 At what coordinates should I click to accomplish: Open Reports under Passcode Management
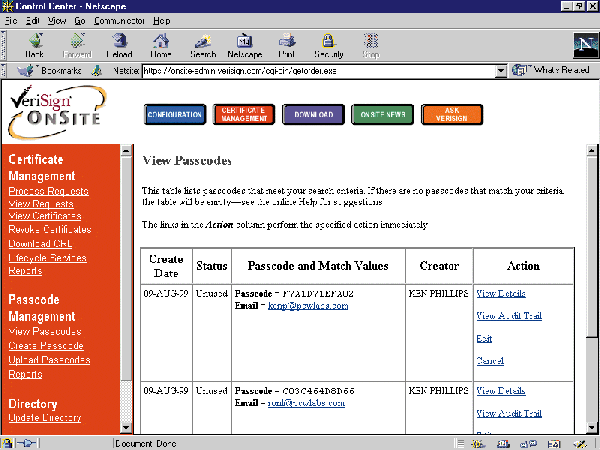click(25, 374)
